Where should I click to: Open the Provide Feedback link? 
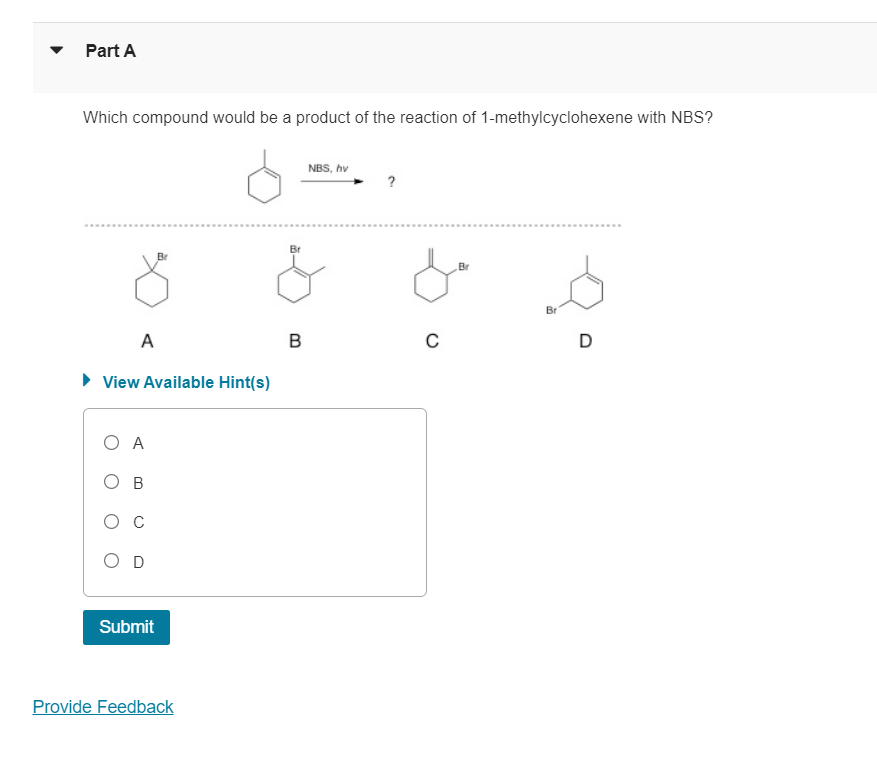[x=103, y=707]
